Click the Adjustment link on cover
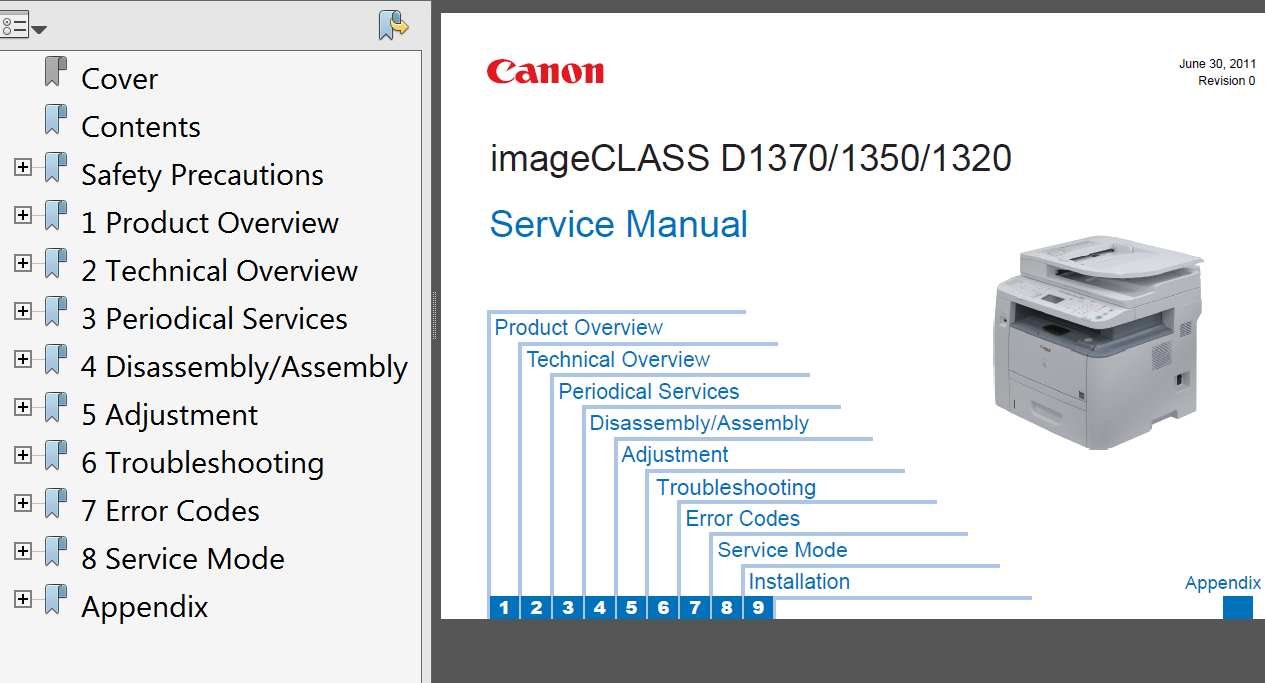This screenshot has width=1265, height=683. [x=675, y=454]
